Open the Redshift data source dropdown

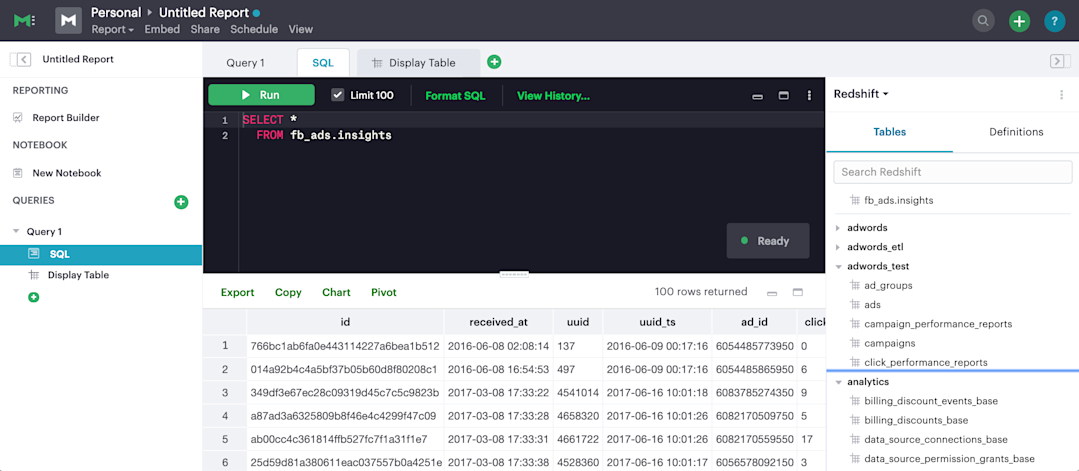coord(861,94)
